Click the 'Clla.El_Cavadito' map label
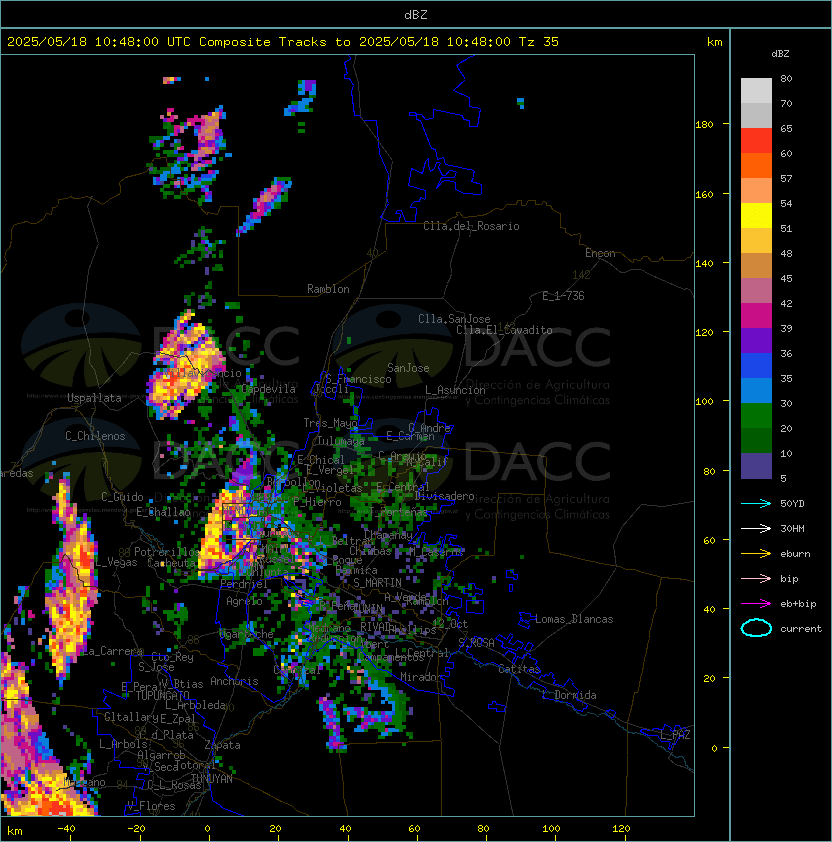832x842 pixels. [x=504, y=330]
